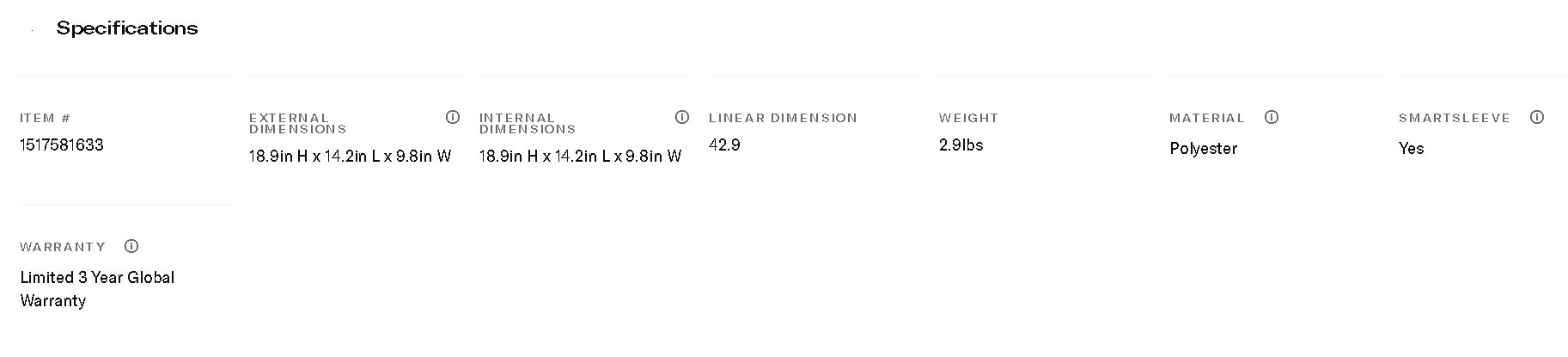Click the External Dimensions info icon
Viewport: 1568px width, 357px height.
tap(453, 117)
